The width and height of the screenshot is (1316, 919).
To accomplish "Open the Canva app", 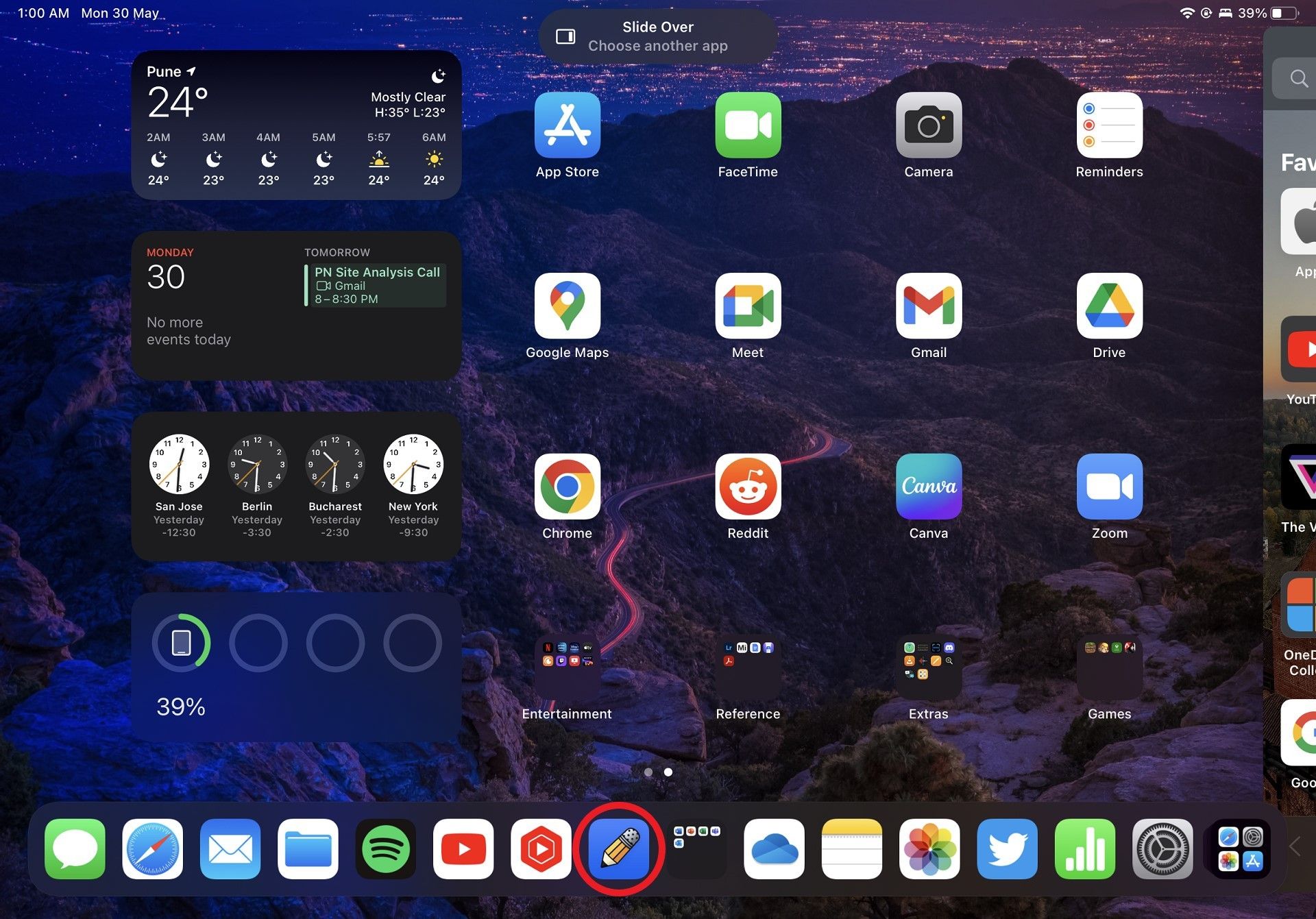I will 928,487.
